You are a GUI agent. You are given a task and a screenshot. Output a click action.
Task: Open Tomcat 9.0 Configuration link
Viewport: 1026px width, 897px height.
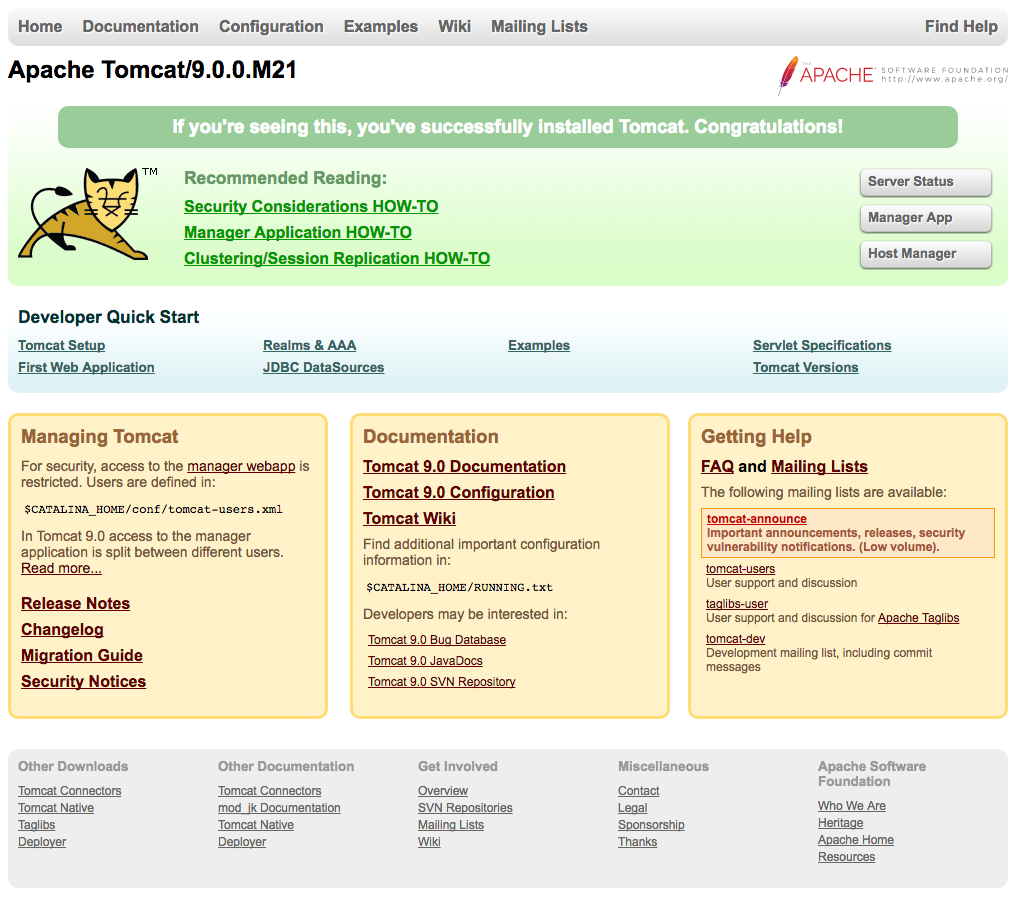tap(459, 493)
